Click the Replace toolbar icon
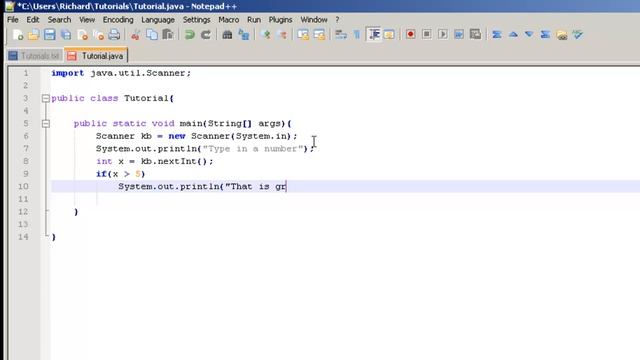This screenshot has height=360, width=640. tap(244, 35)
